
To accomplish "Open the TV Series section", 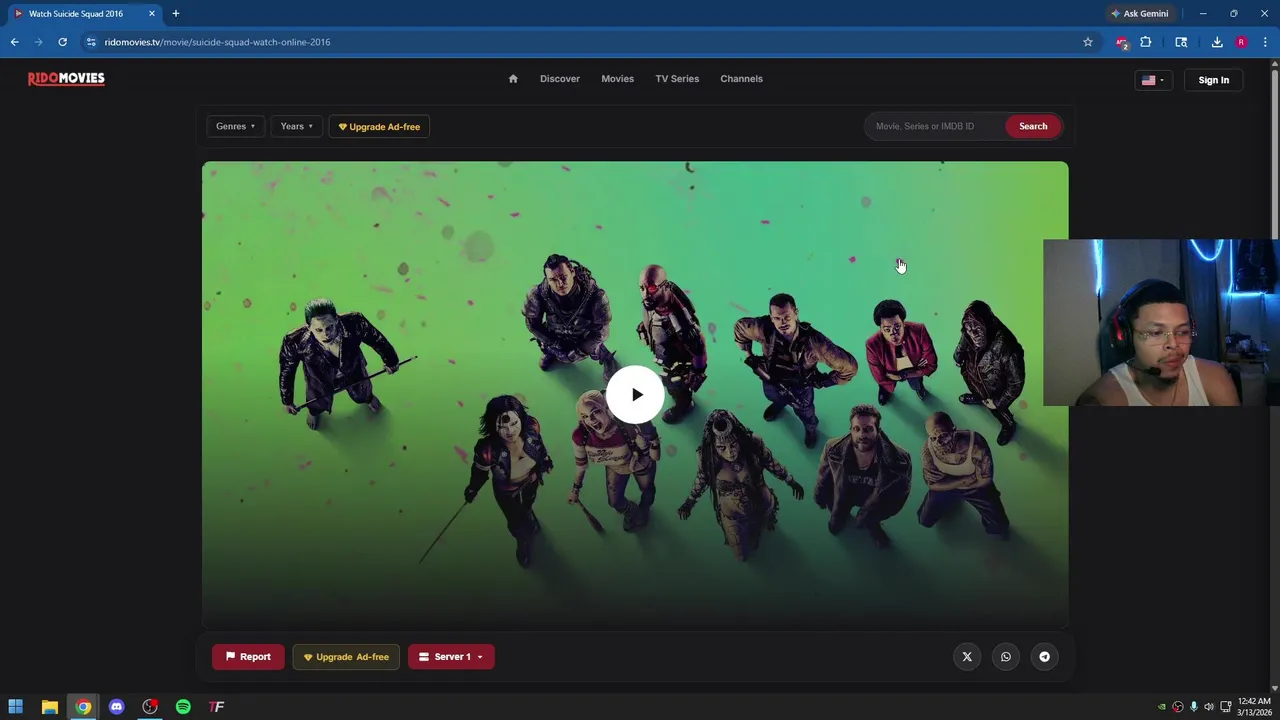I will (x=677, y=79).
